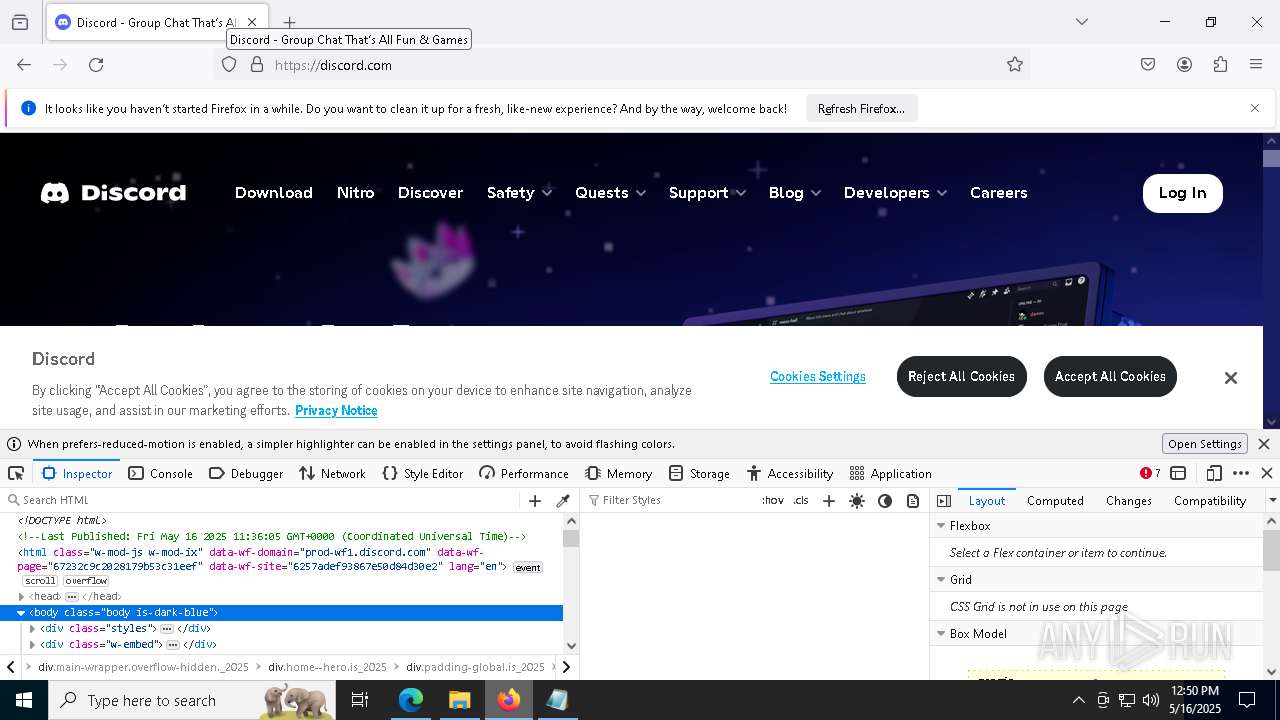Click Accept All Cookies
This screenshot has height=720, width=1280.
tap(1110, 376)
